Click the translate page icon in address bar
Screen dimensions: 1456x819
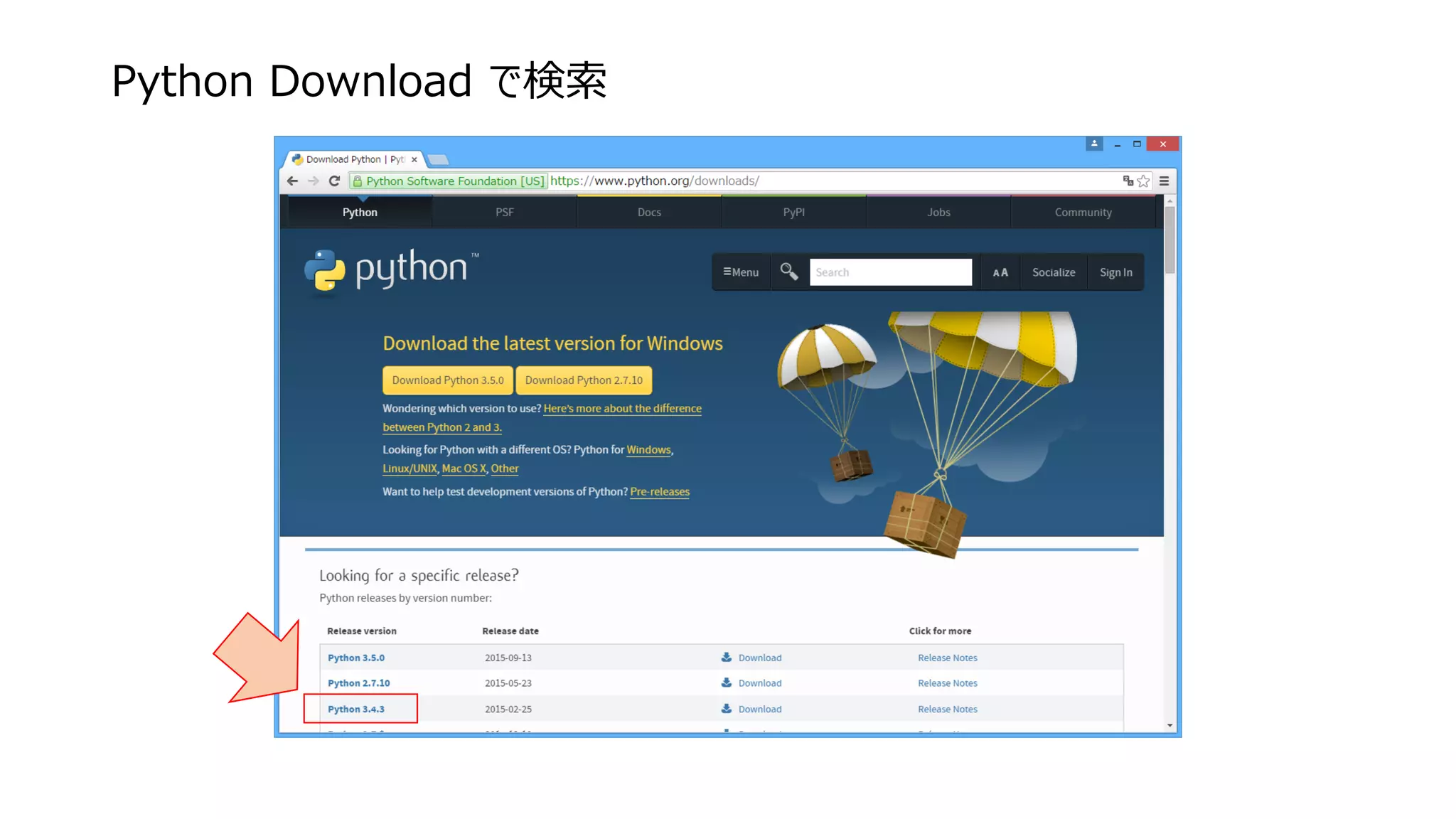[x=1128, y=181]
